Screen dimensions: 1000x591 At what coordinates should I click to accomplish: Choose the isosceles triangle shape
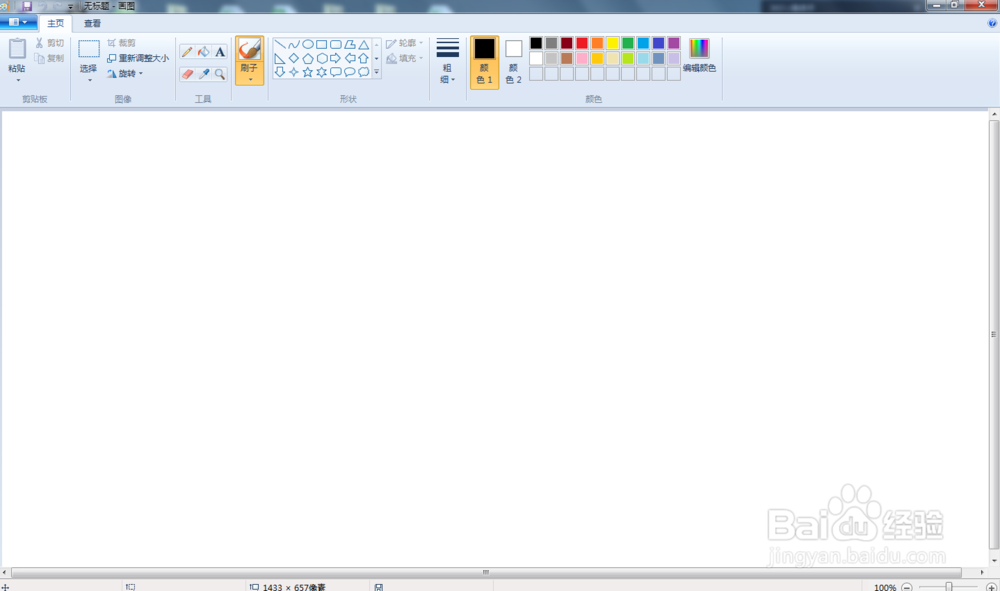[x=364, y=45]
